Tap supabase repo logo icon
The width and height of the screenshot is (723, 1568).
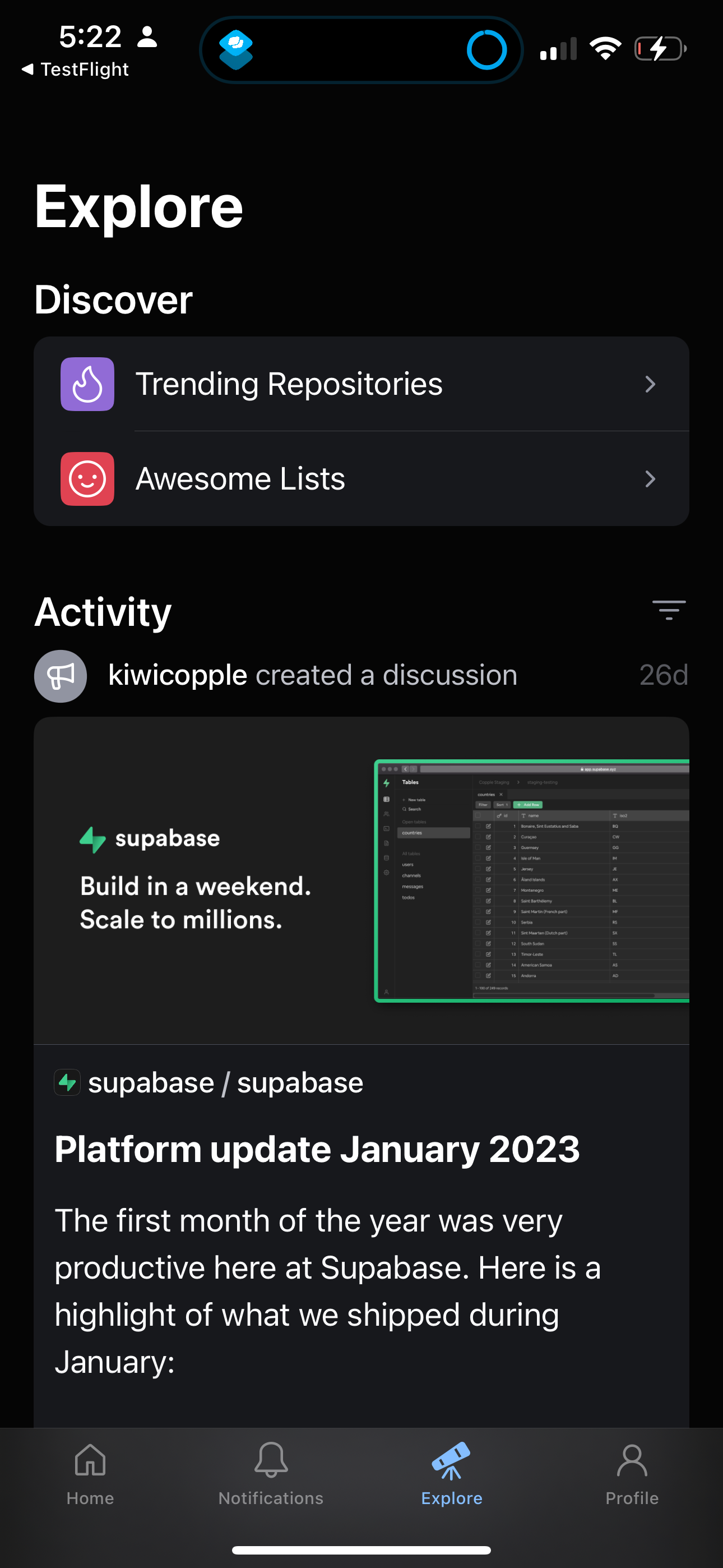pos(67,1083)
